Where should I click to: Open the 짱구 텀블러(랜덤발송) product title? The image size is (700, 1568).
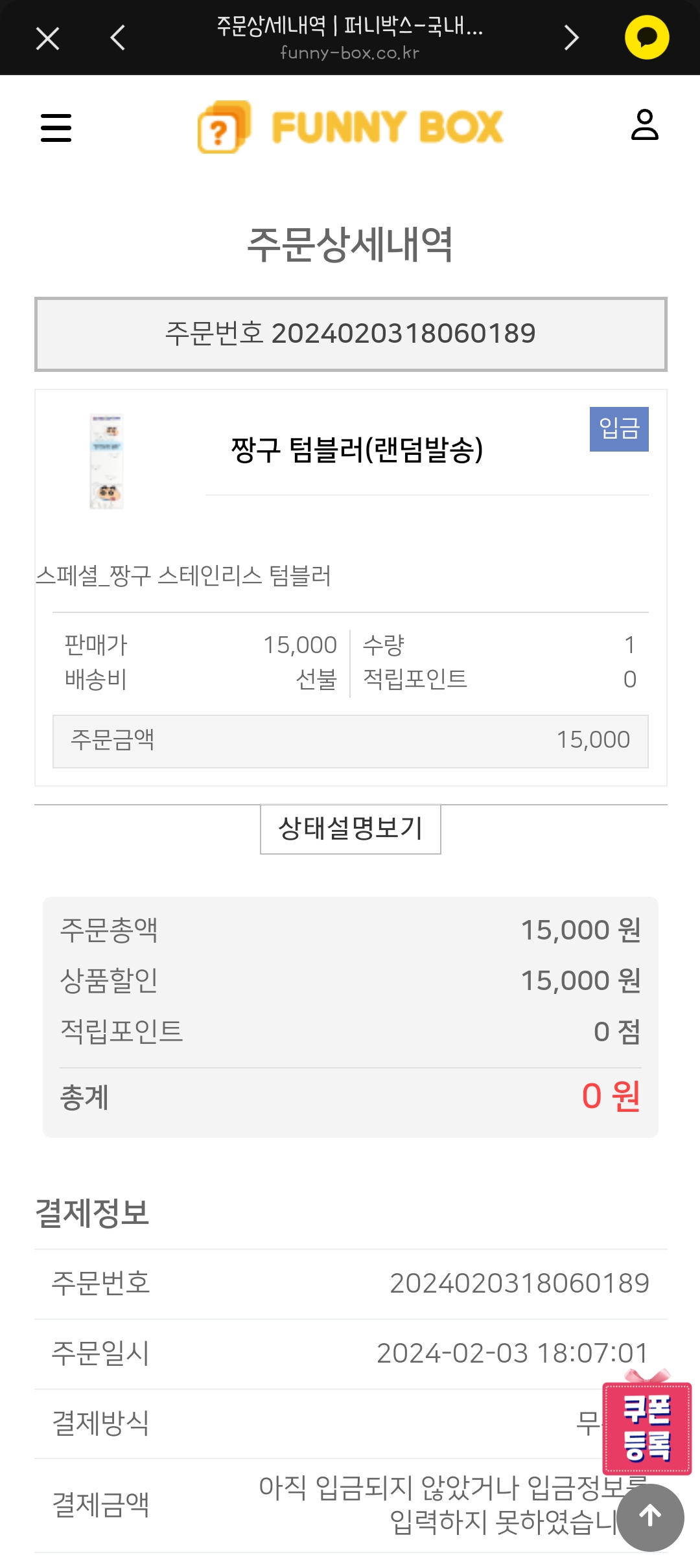357,450
